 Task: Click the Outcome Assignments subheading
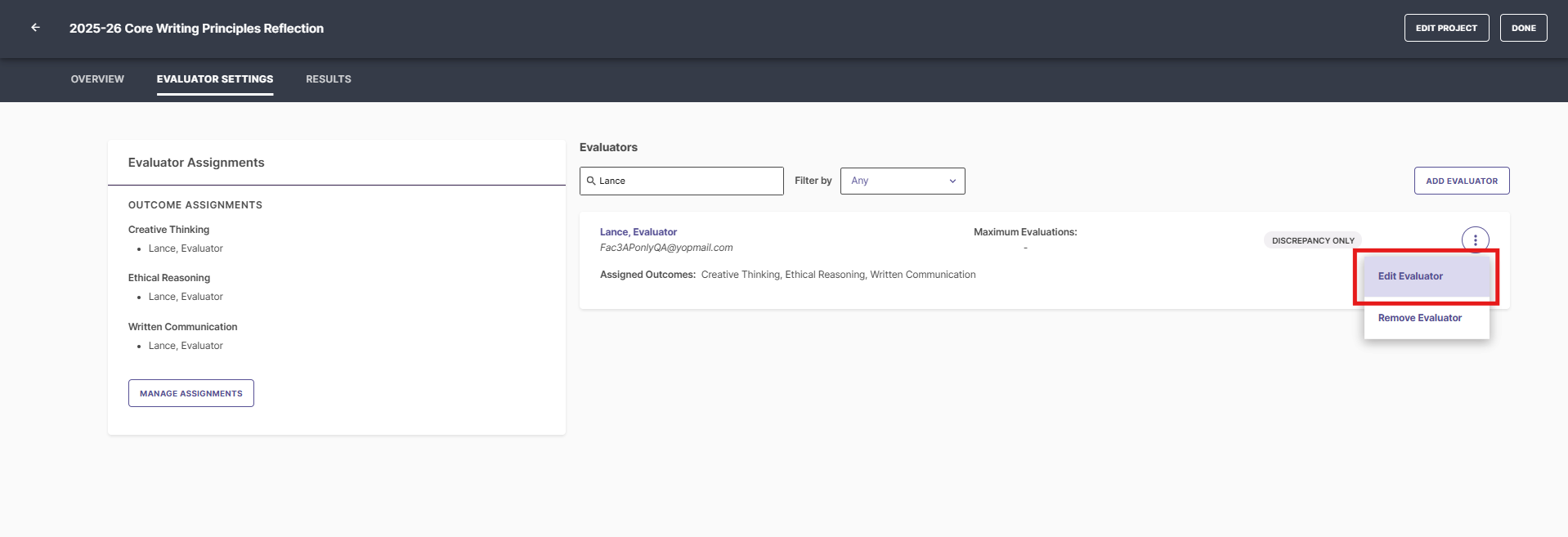tap(195, 205)
